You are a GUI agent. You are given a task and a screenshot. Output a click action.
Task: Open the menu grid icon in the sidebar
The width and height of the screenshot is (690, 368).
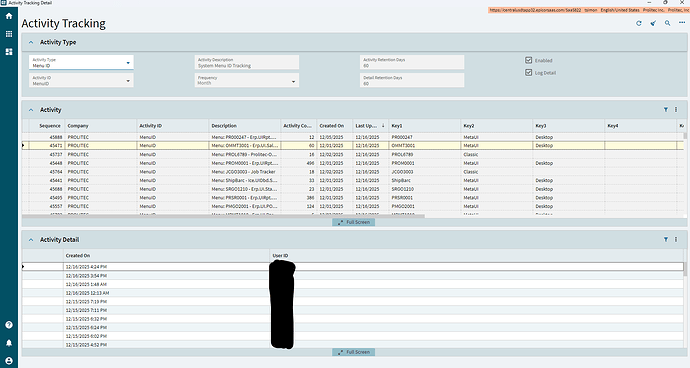(9, 34)
